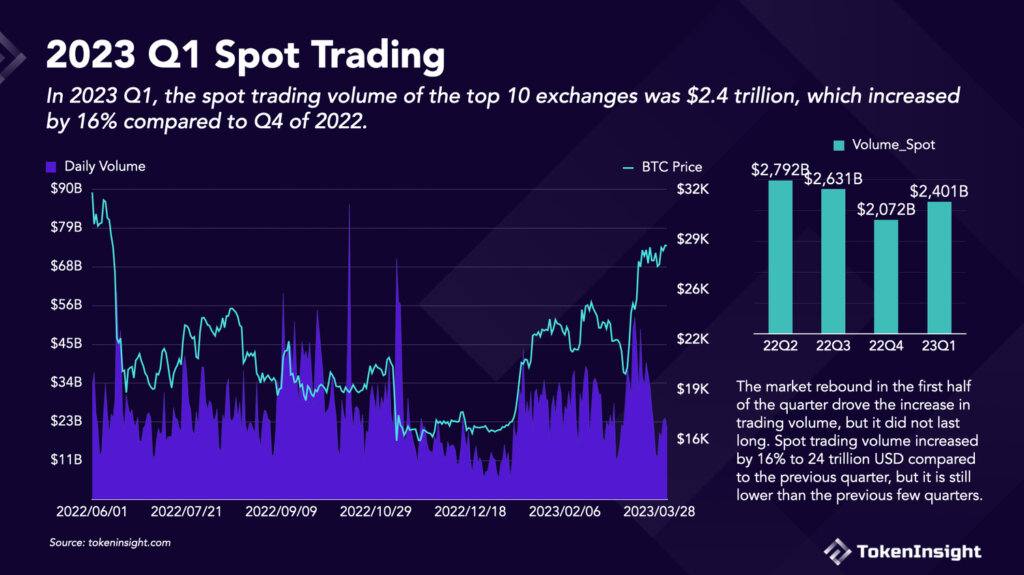Click the $90B volume axis label
The height and width of the screenshot is (575, 1024).
[x=67, y=188]
